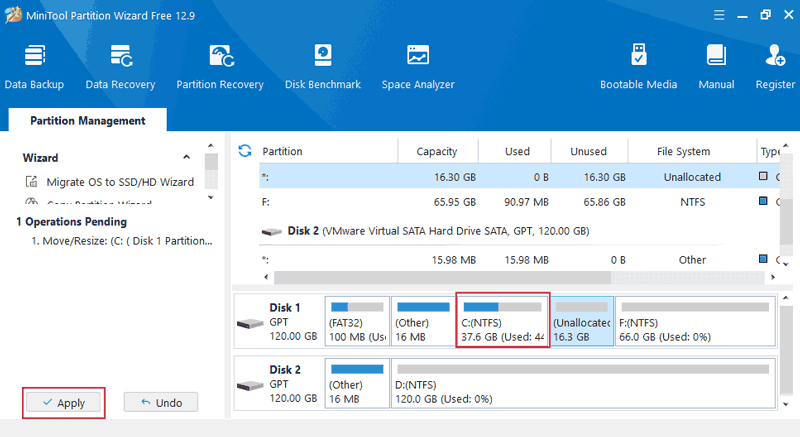800x437 pixels.
Task: Launch Data Recovery from toolbar
Action: pos(120,66)
